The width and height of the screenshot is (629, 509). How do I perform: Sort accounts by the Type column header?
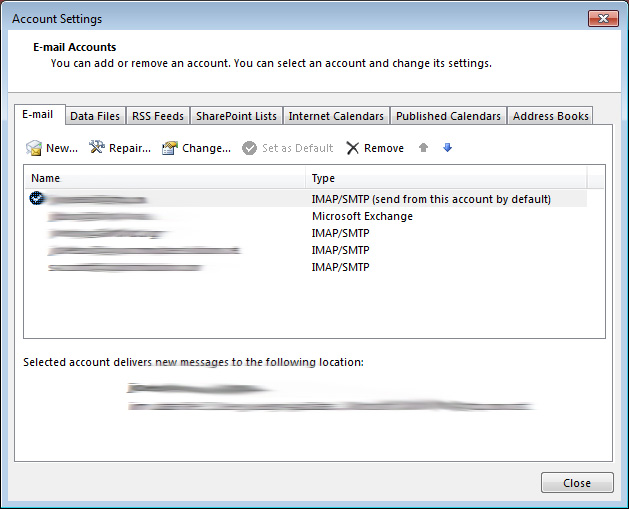click(446, 178)
